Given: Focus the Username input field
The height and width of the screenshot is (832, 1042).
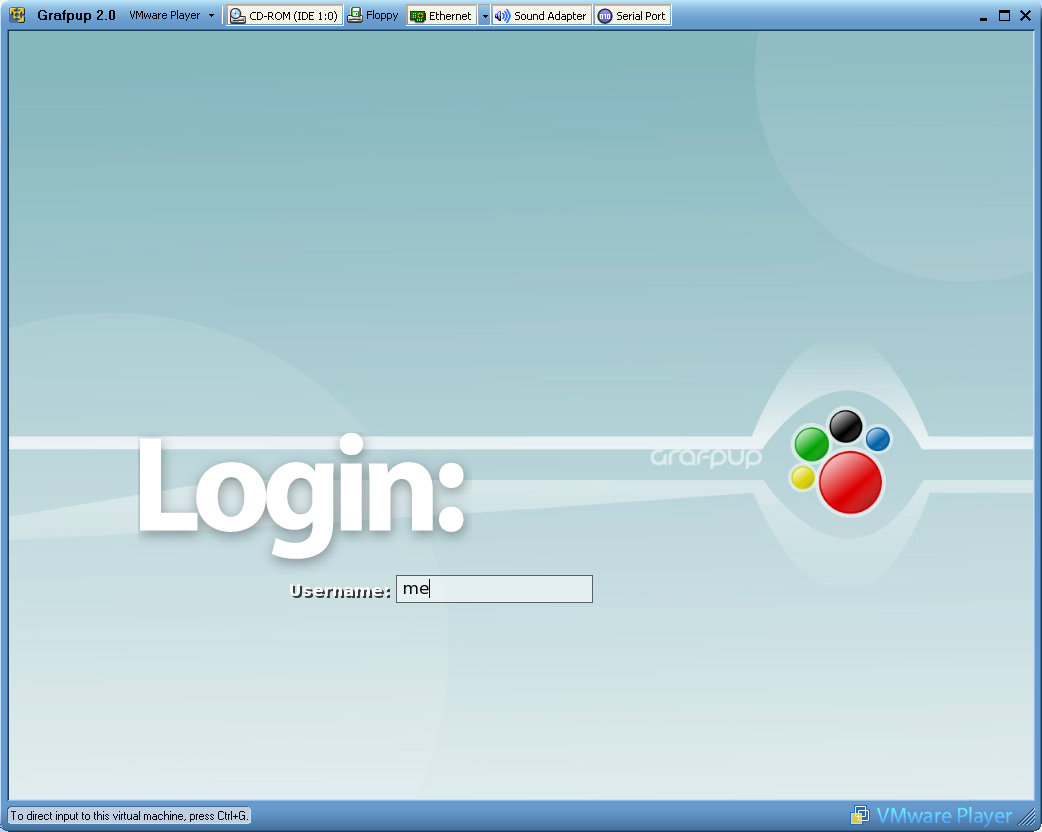Looking at the screenshot, I should point(494,589).
